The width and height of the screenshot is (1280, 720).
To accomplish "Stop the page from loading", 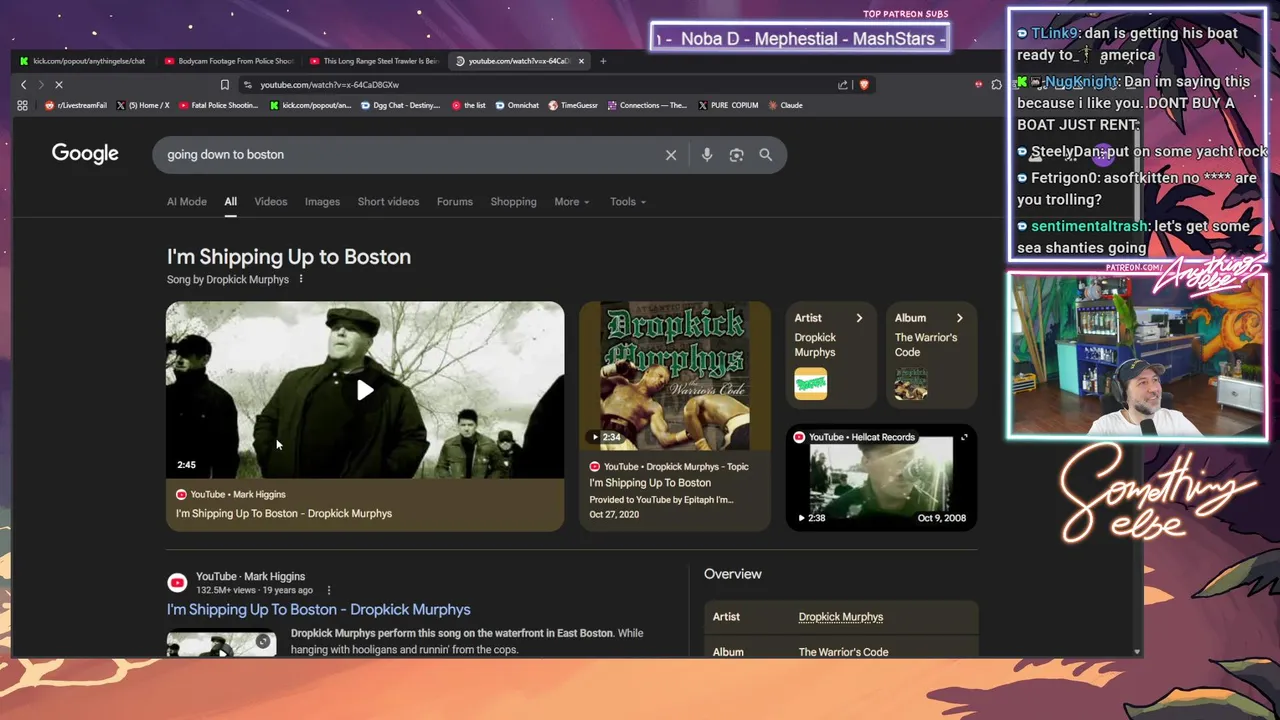I will (x=58, y=85).
